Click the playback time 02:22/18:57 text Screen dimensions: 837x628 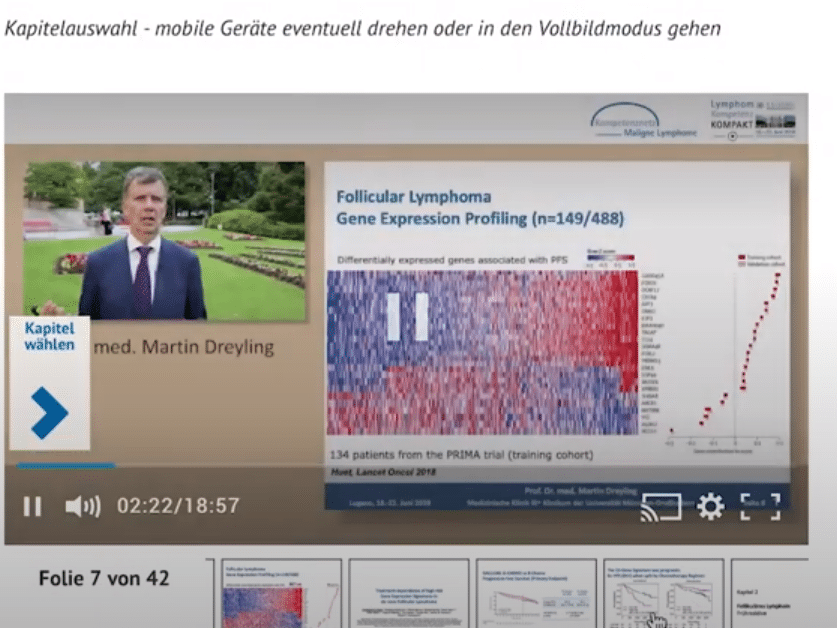click(178, 506)
